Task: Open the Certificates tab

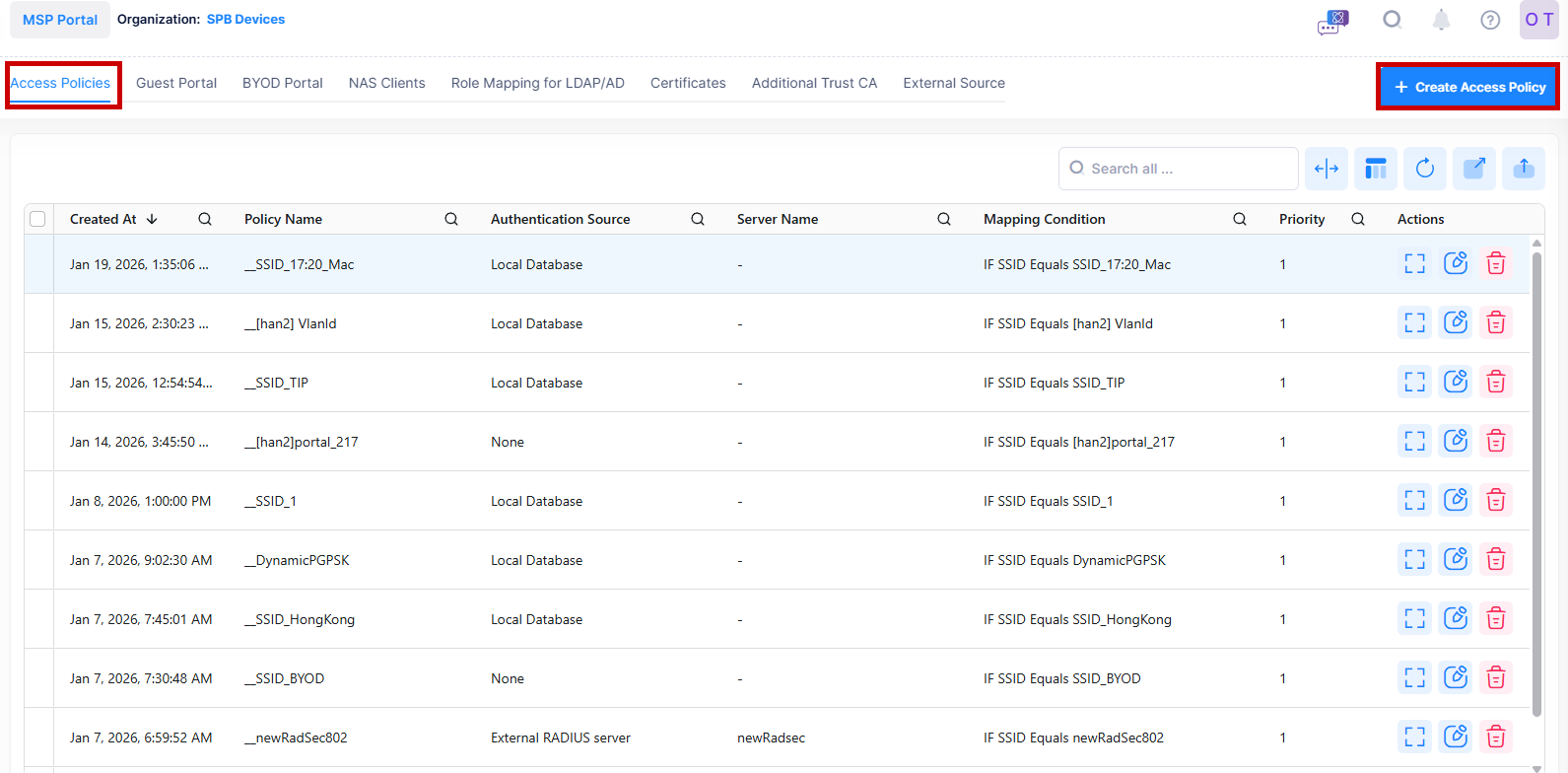Action: (688, 83)
